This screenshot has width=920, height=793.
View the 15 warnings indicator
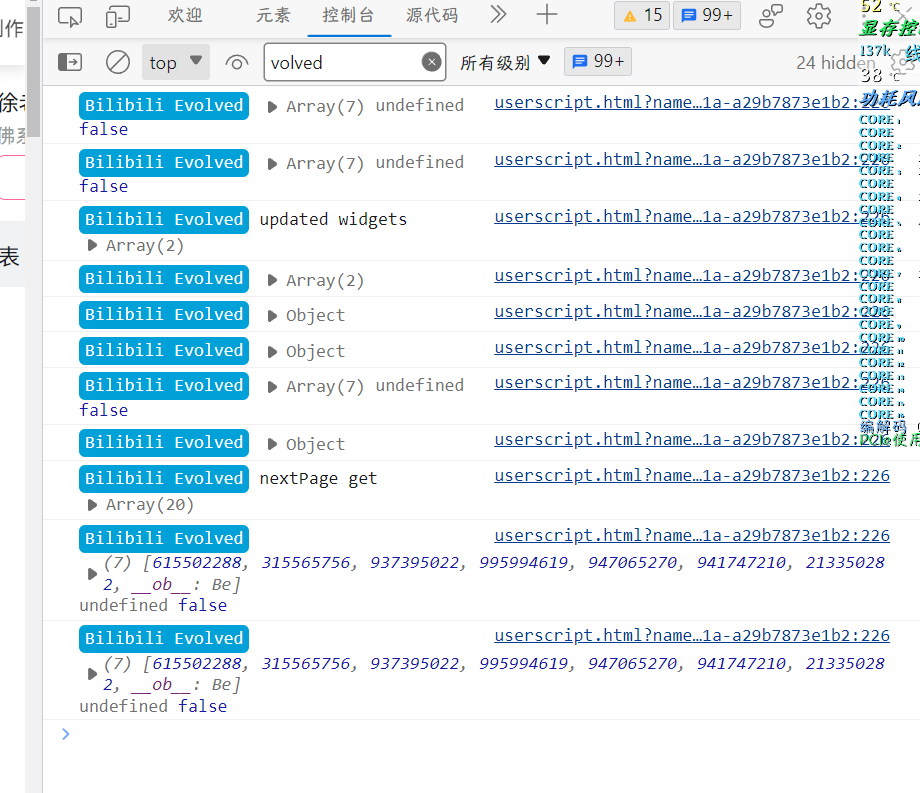point(641,14)
